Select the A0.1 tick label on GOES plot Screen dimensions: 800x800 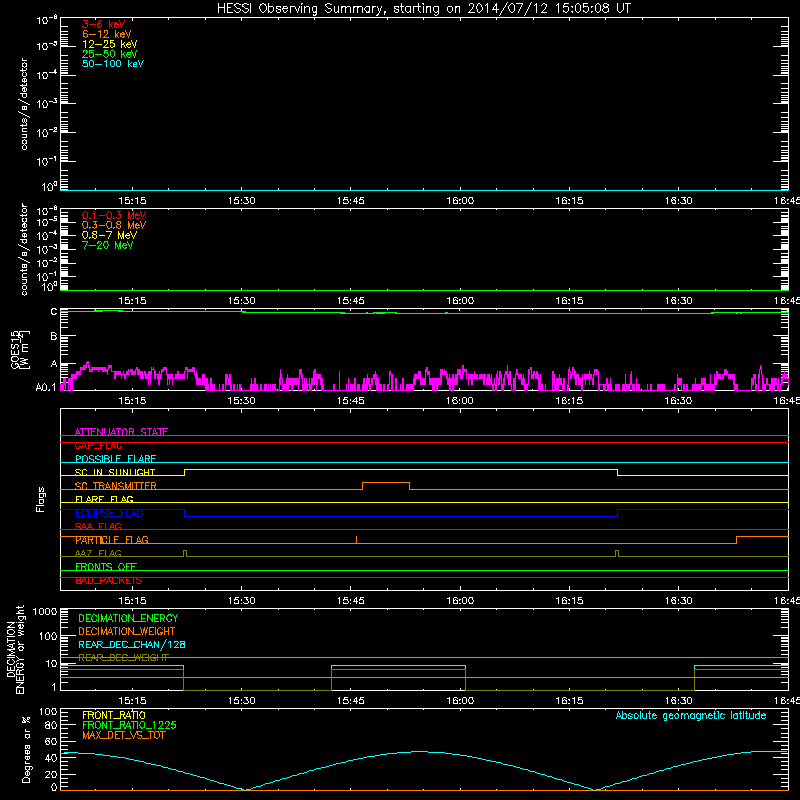tap(46, 388)
